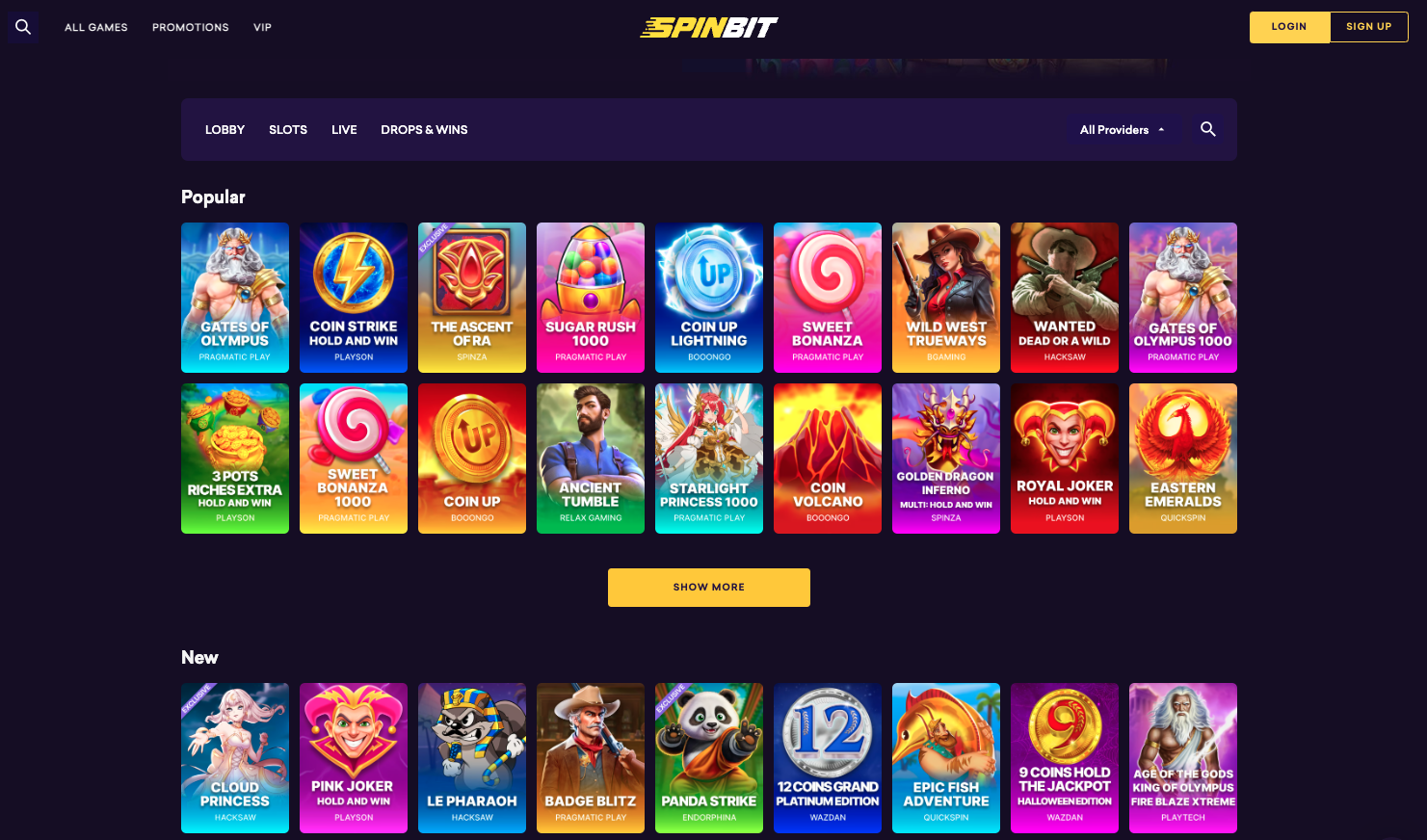Screen dimensions: 1427x840
Task: Open the games search magnifier beside All Providers
Action: pos(1207,129)
